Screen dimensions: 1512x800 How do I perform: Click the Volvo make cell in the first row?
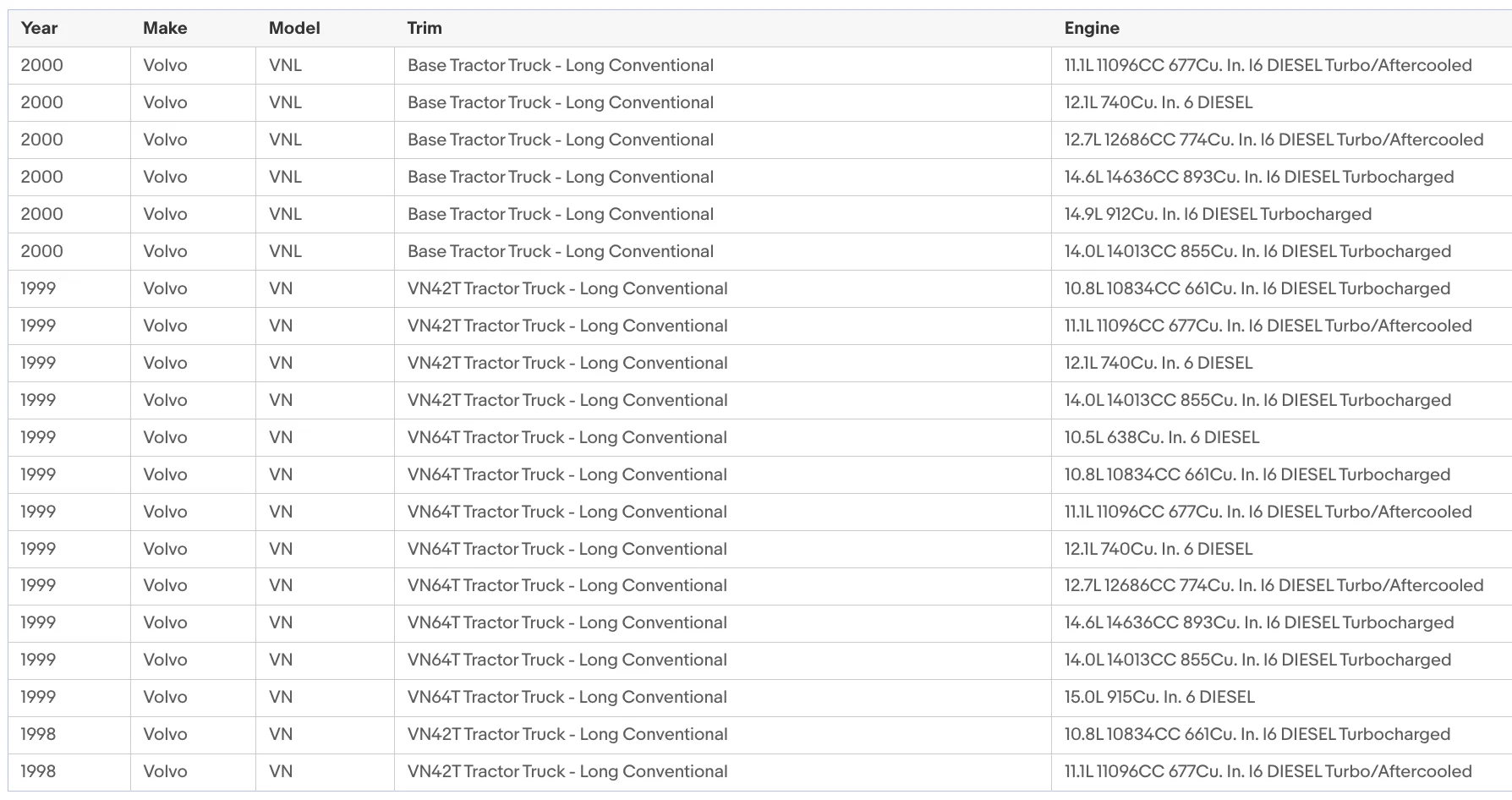tap(165, 65)
